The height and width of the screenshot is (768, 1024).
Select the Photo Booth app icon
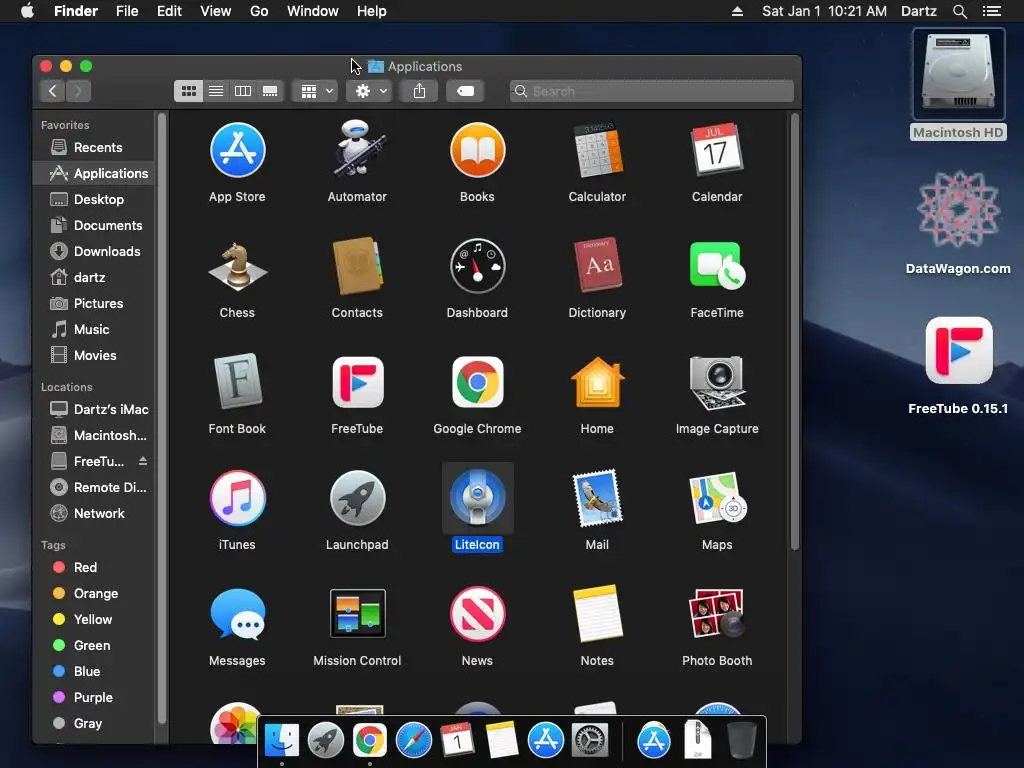[716, 613]
